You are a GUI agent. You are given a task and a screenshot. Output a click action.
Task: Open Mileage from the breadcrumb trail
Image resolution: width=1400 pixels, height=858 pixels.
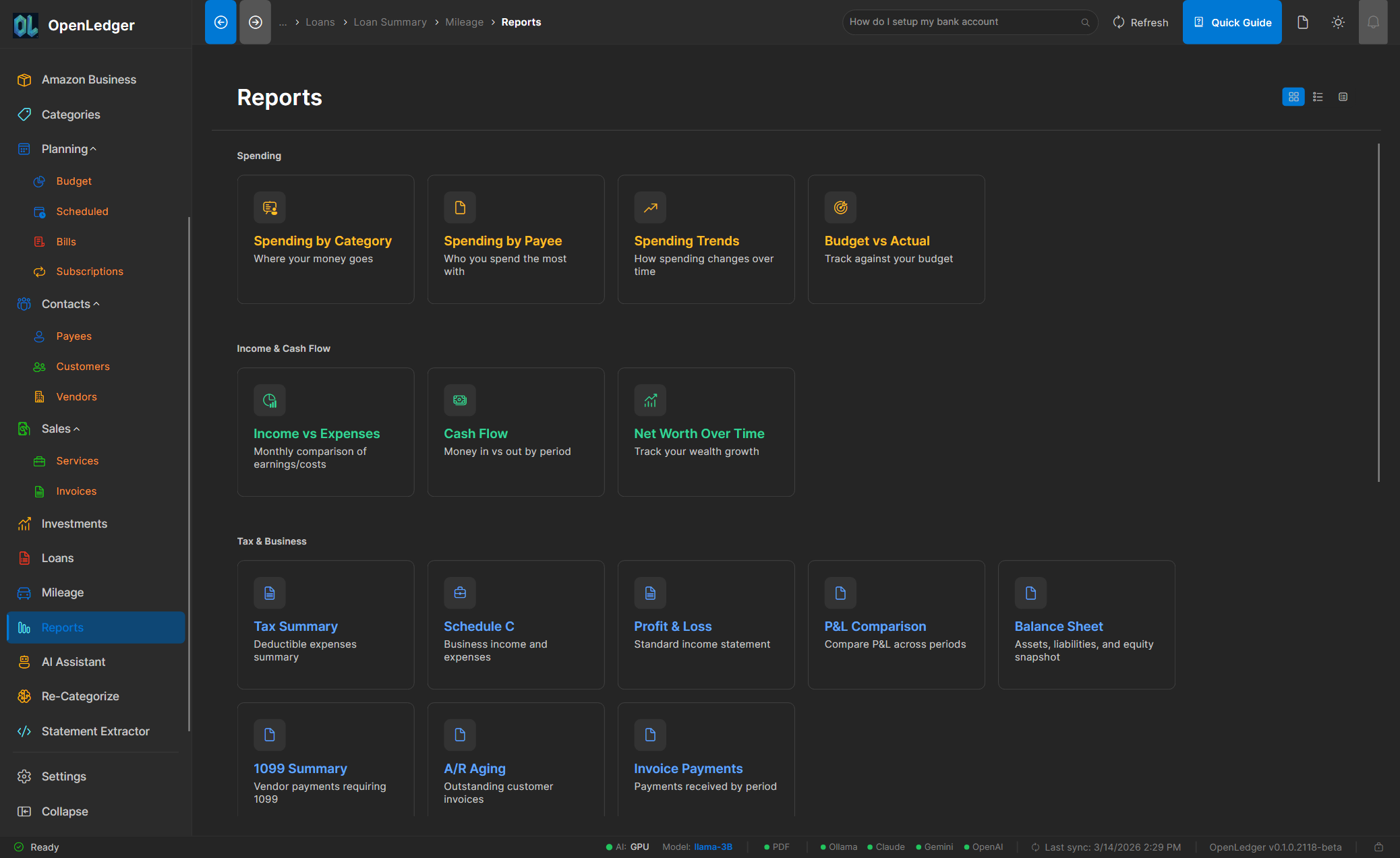[464, 22]
